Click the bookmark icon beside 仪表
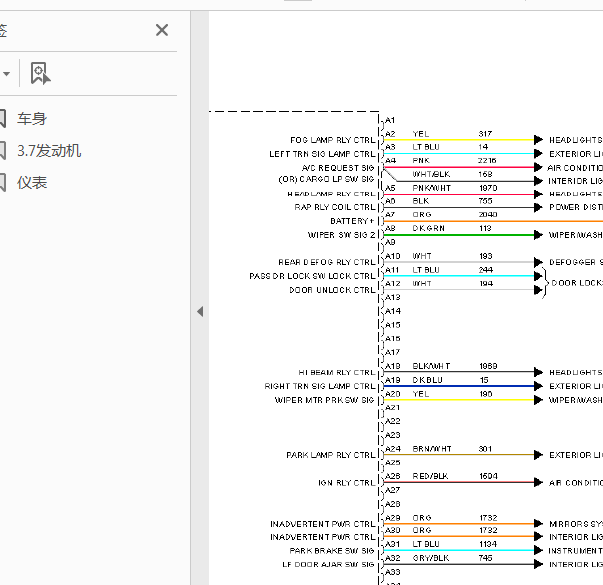Image resolution: width=603 pixels, height=585 pixels. pos(2,182)
